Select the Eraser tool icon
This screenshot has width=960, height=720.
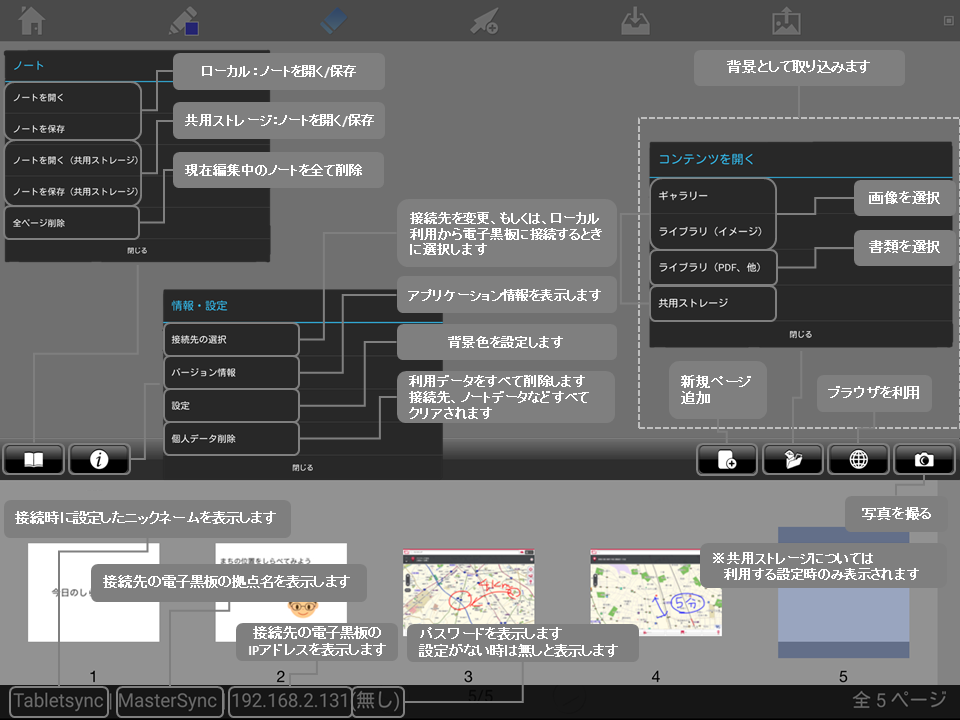335,21
